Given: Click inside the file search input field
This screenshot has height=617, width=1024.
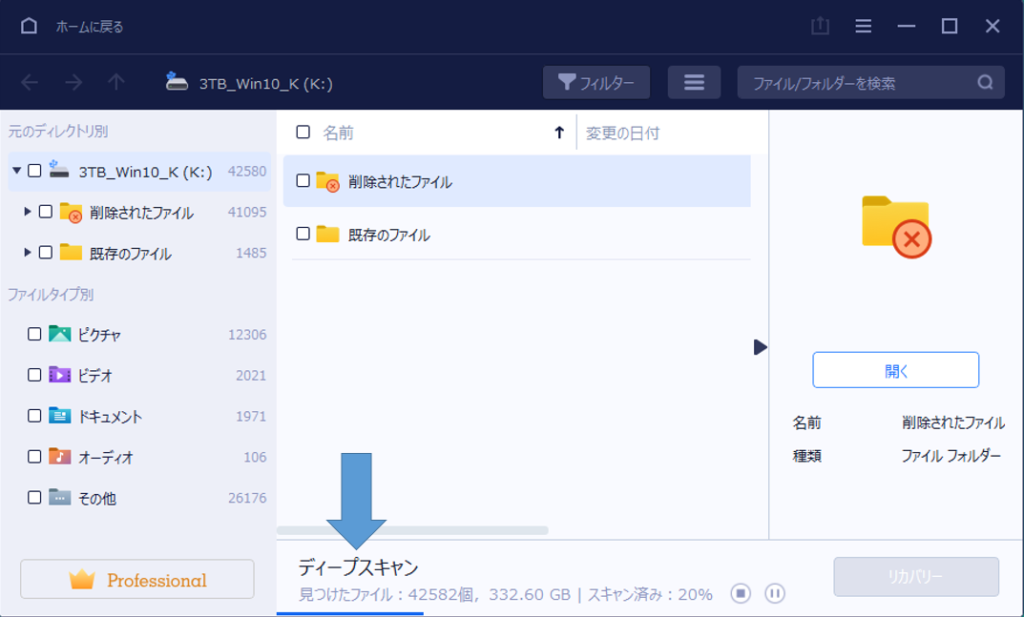Looking at the screenshot, I should (x=860, y=82).
